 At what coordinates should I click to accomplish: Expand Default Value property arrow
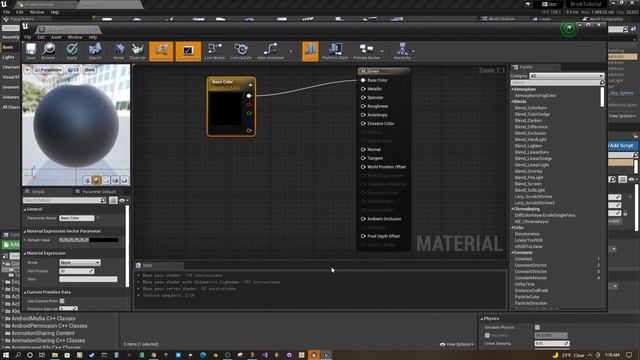(x=25, y=240)
